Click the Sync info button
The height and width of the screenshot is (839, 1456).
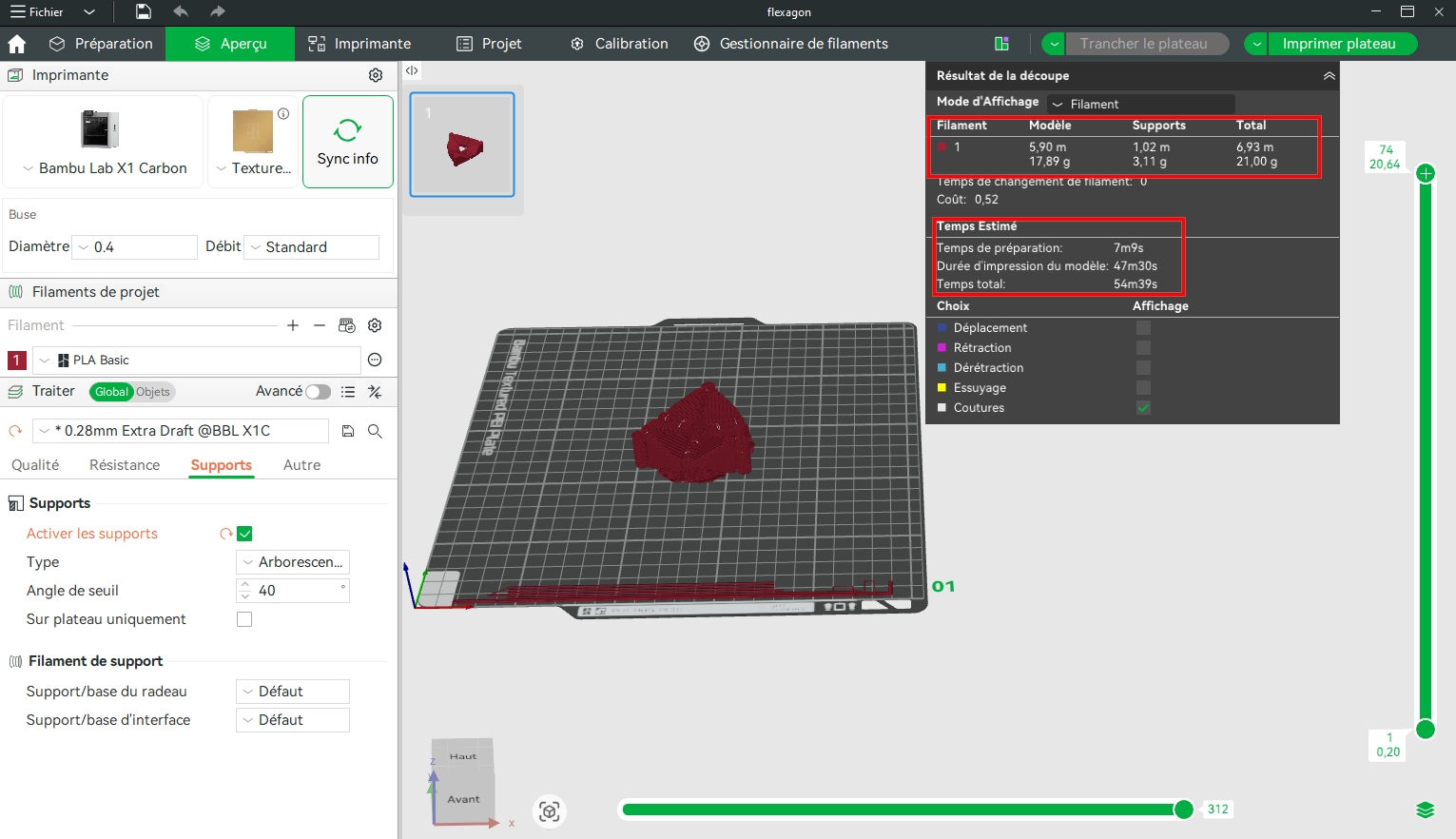point(348,142)
